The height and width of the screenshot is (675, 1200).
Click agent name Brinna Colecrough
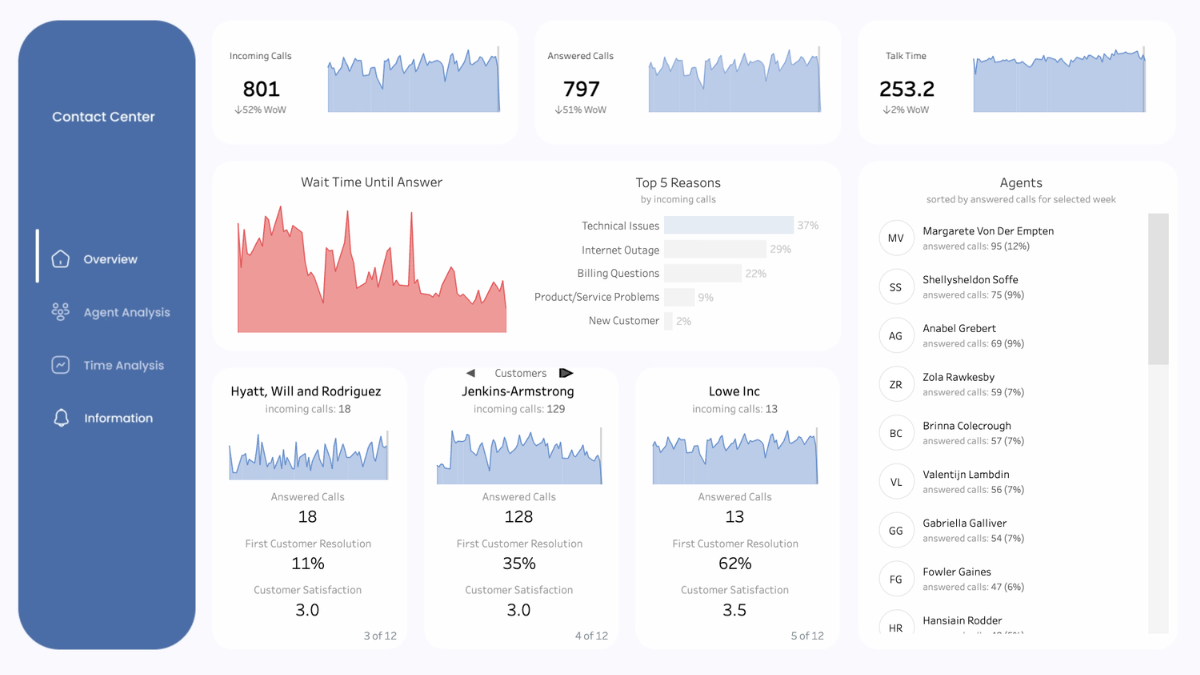pyautogui.click(x=967, y=426)
